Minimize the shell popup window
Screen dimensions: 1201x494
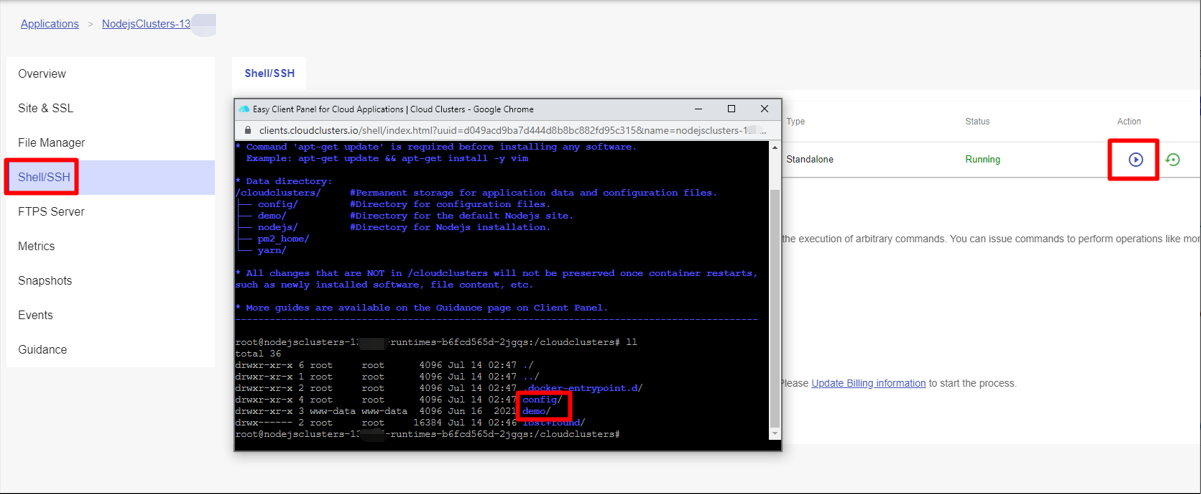698,109
